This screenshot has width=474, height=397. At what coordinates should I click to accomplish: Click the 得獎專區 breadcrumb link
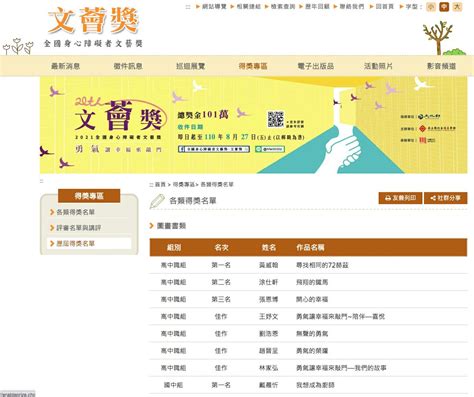[183, 184]
